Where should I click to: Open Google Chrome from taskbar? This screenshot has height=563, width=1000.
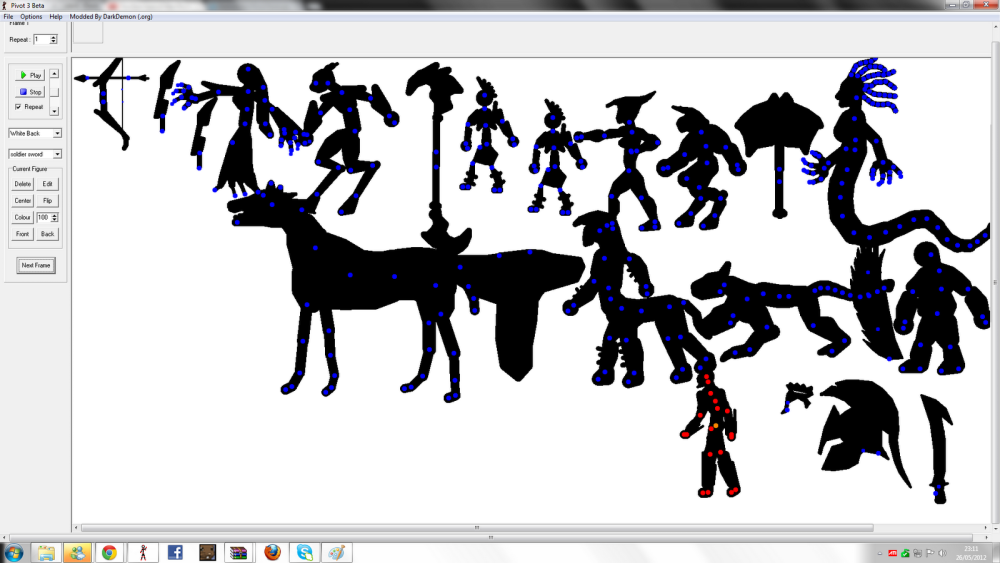tap(110, 553)
